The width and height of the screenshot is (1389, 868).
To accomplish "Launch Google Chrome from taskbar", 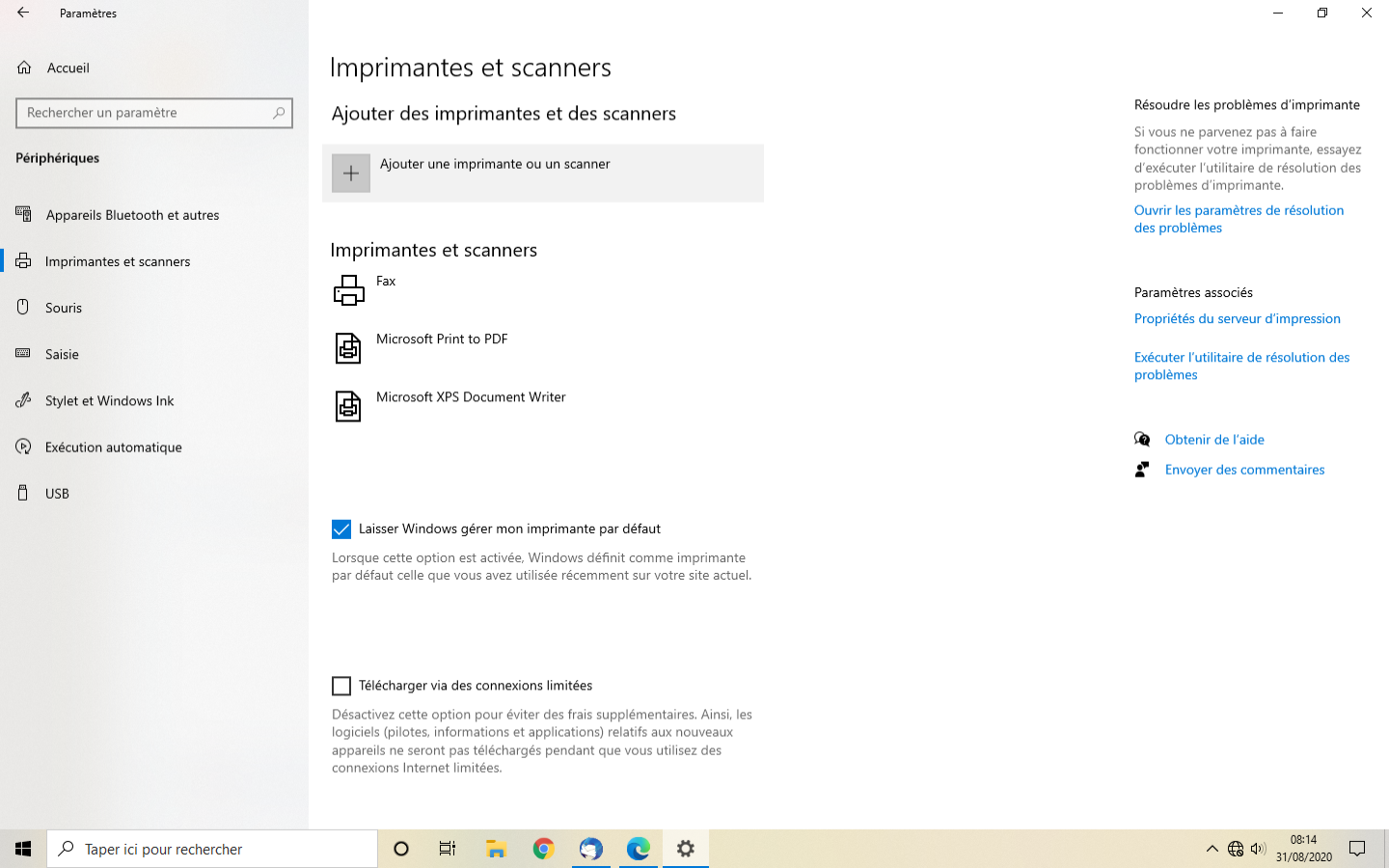I will [x=543, y=849].
